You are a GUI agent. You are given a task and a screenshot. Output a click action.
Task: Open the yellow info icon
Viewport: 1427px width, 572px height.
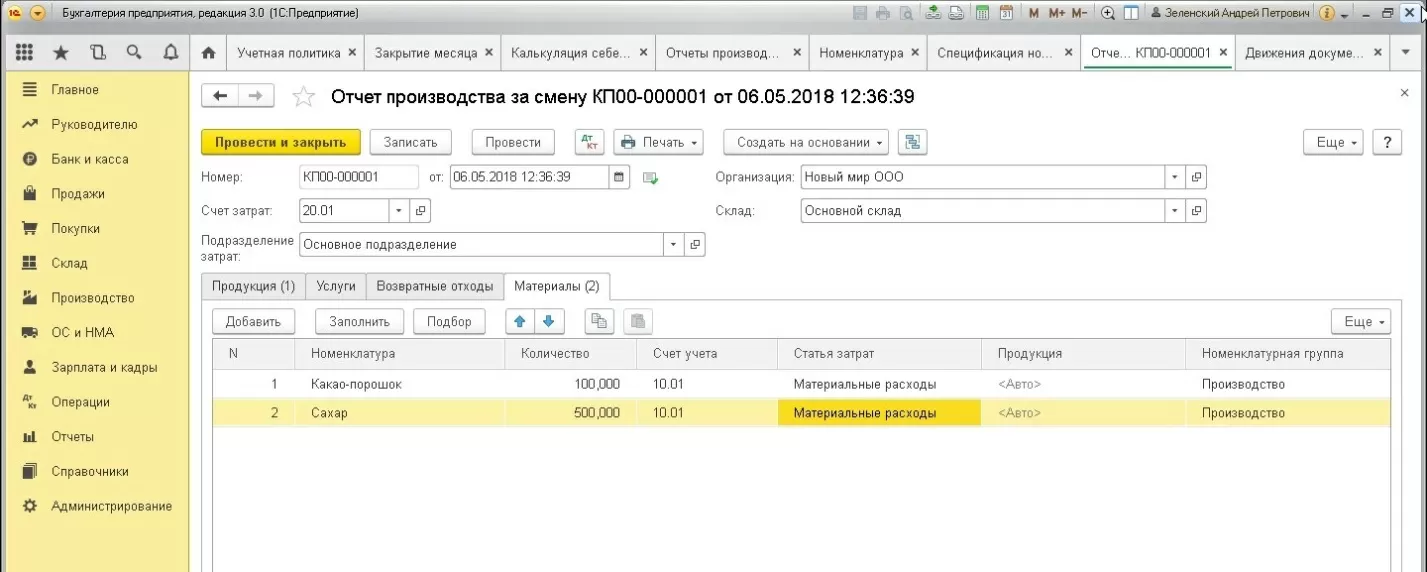[x=1327, y=13]
